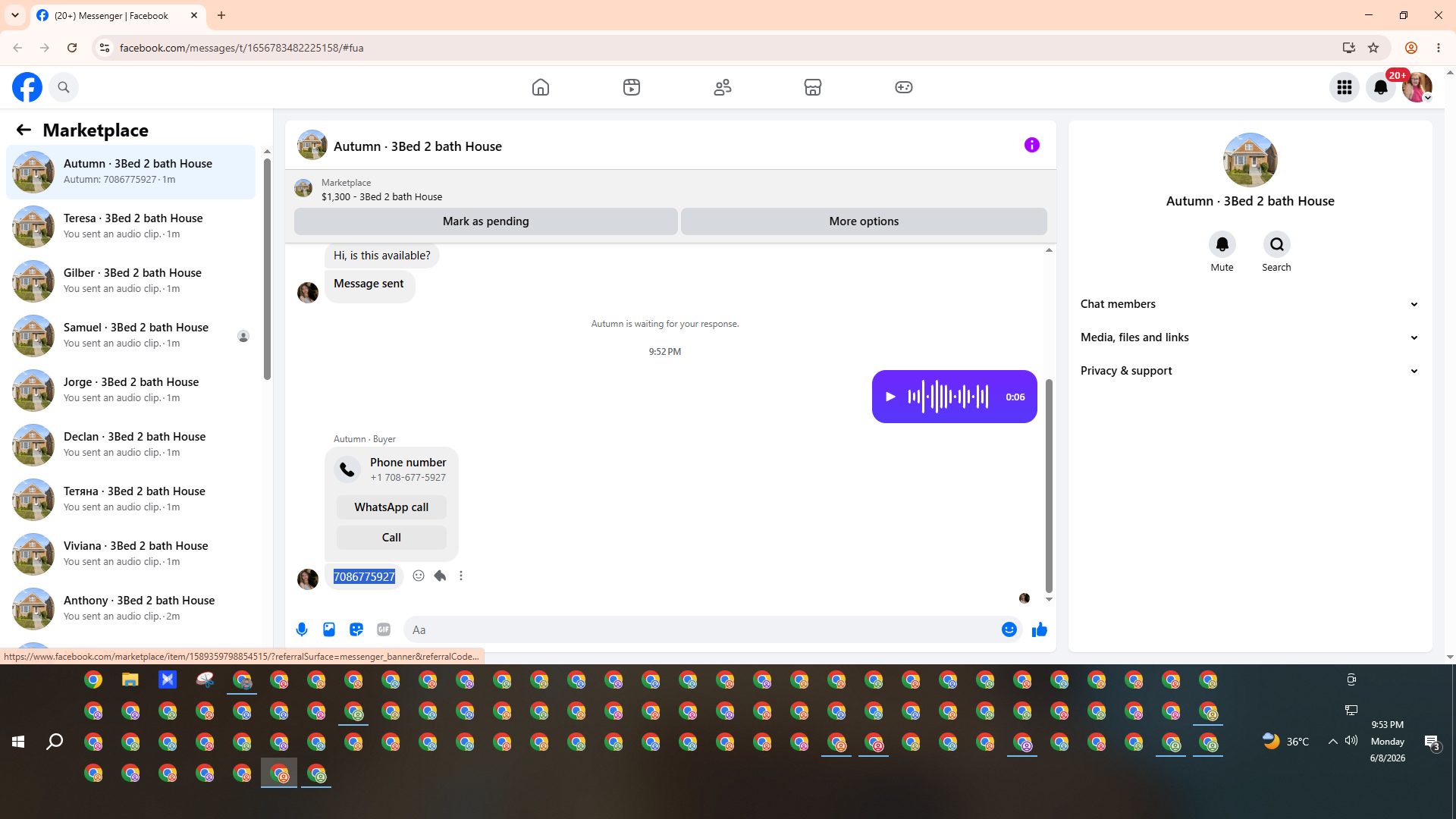
Task: Open Jorge's 3Bed 2 bath House chat
Action: pos(130,390)
